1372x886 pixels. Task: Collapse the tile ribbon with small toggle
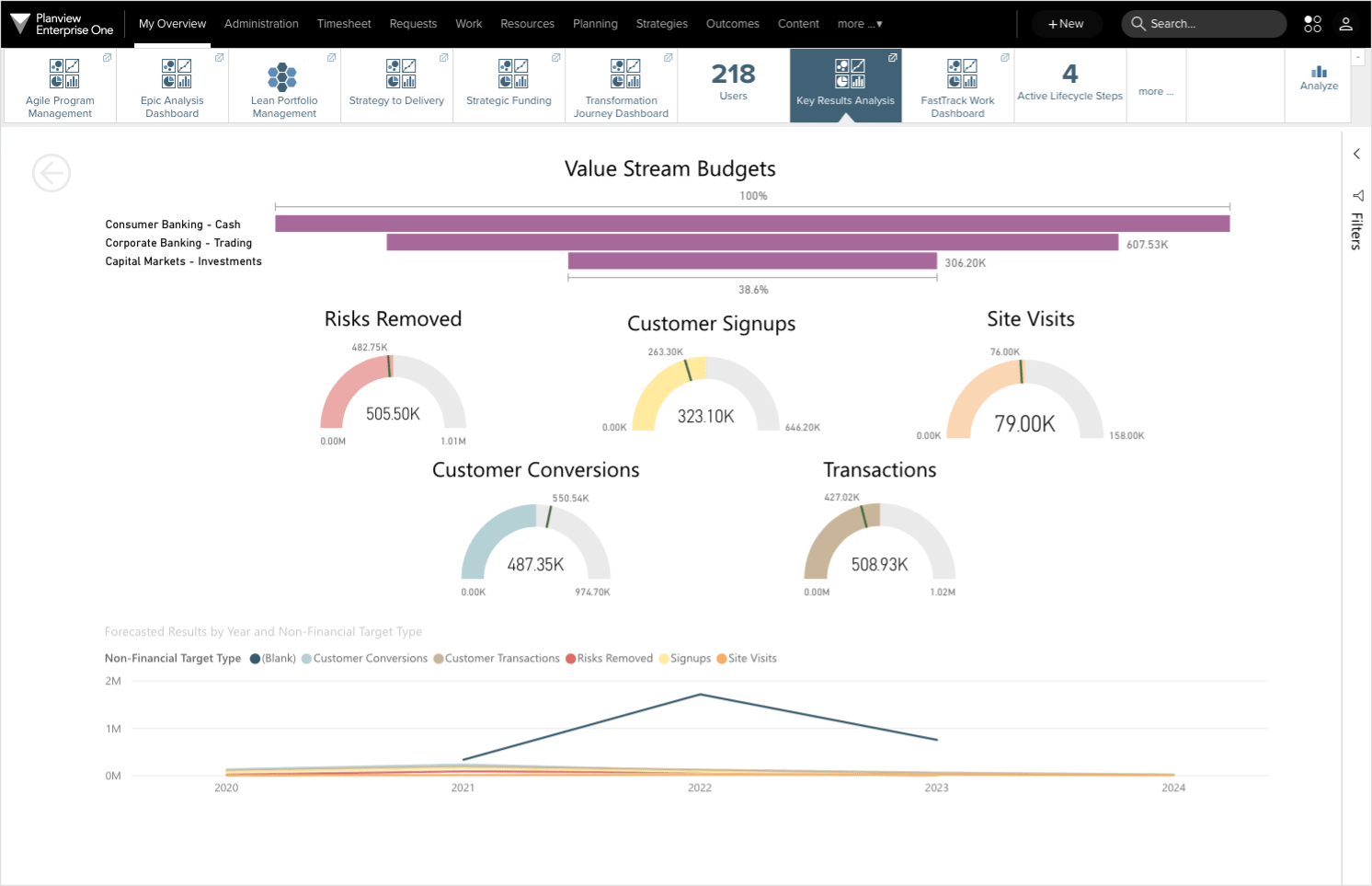pyautogui.click(x=1358, y=57)
